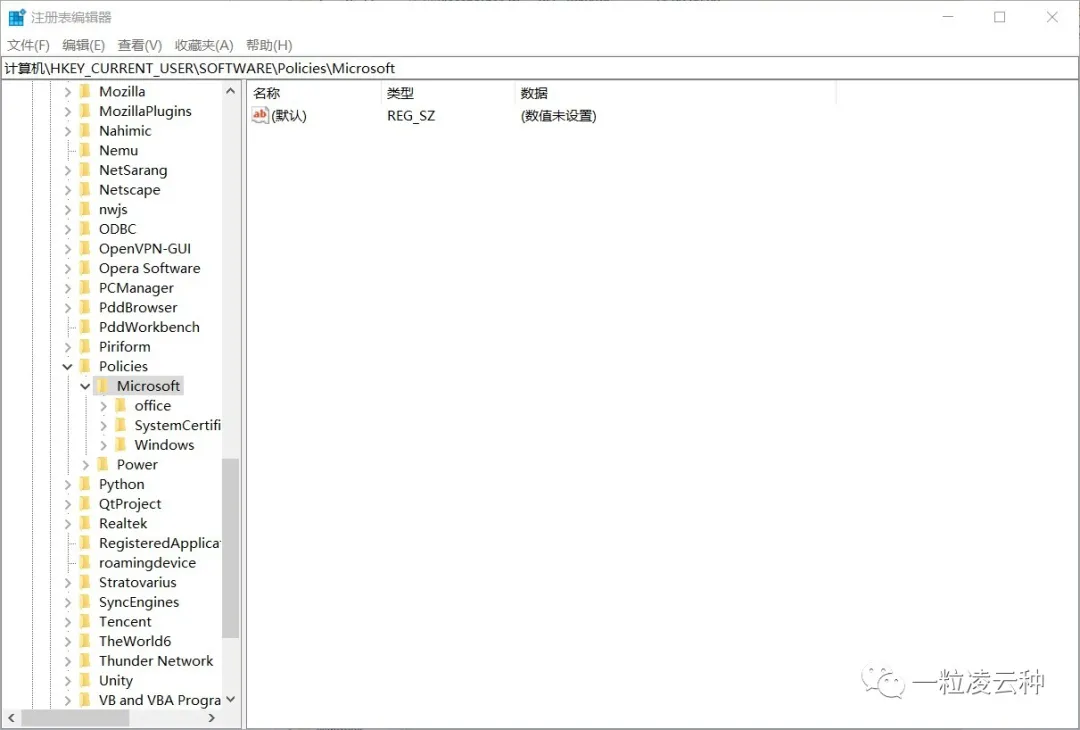Click the Policies folder icon
Screen dimensions: 1080x730
pos(85,366)
